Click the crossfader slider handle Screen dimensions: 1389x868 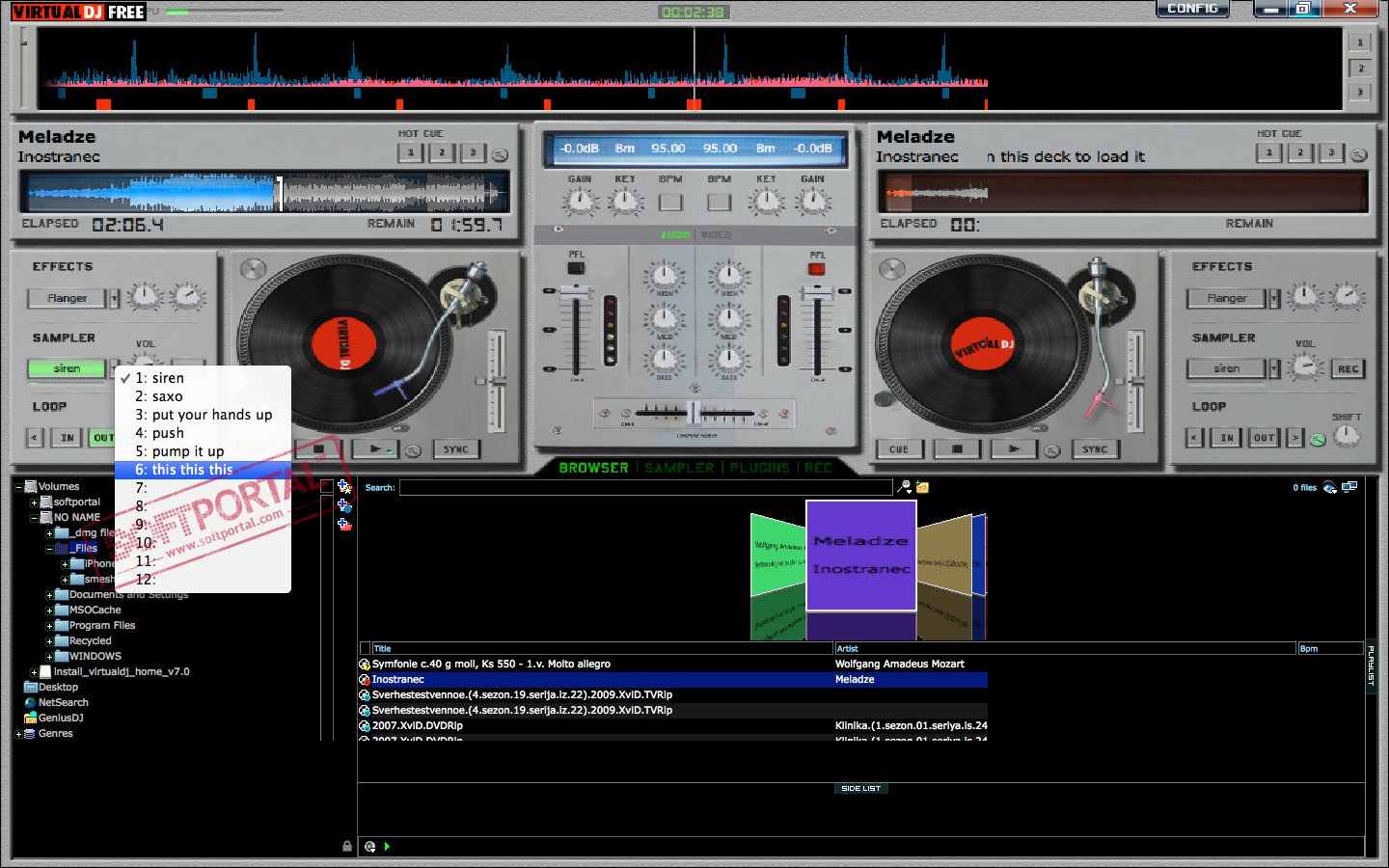tap(694, 413)
